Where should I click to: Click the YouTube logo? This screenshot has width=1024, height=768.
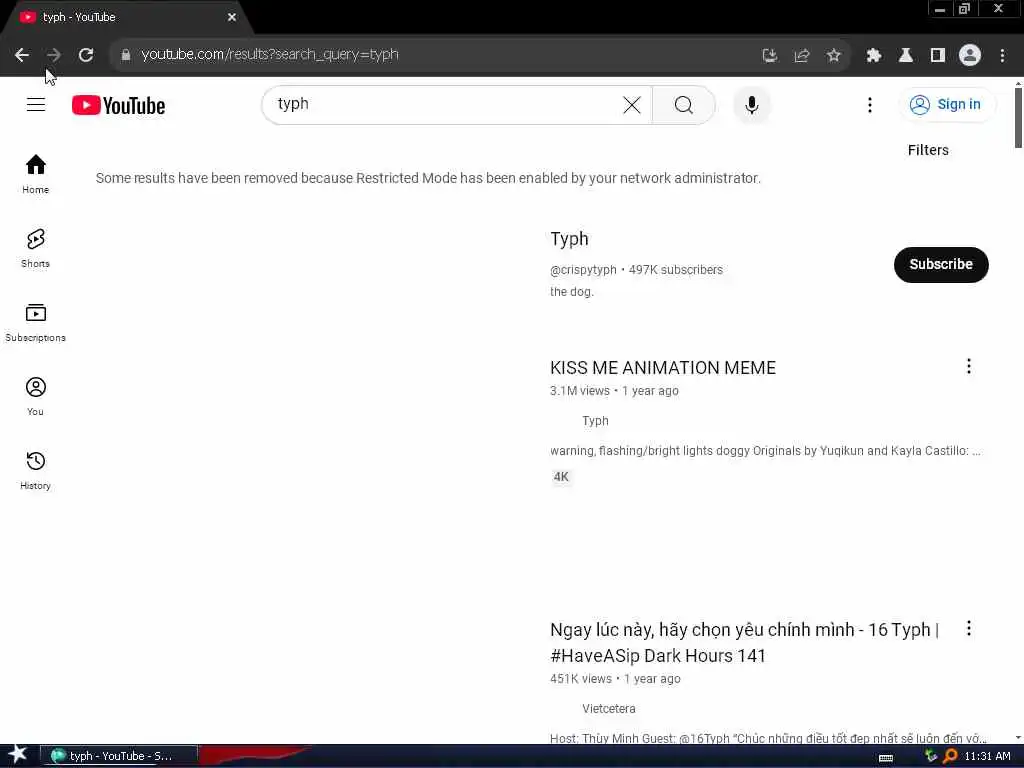point(118,105)
